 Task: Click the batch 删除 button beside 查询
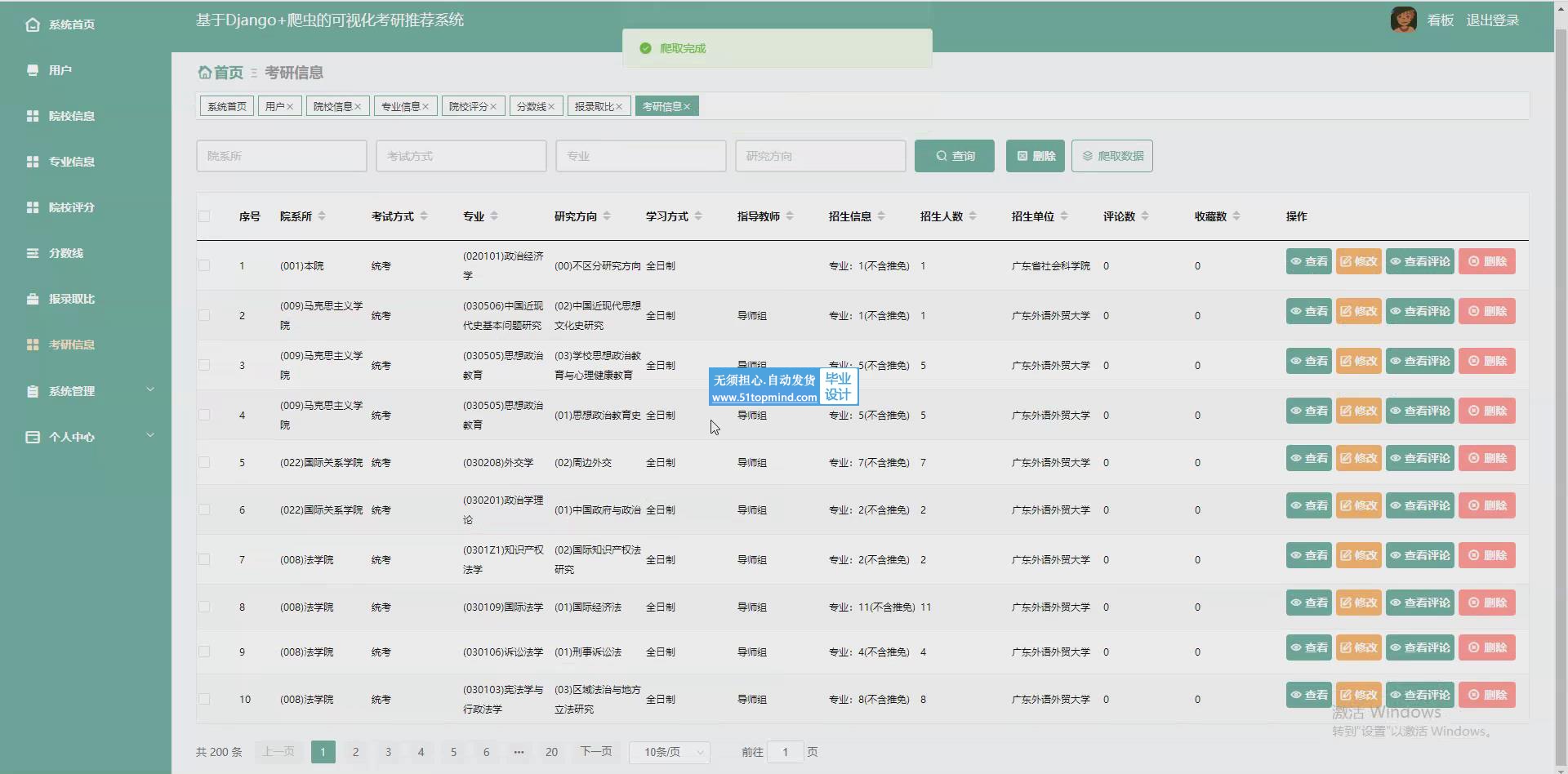(x=1036, y=156)
